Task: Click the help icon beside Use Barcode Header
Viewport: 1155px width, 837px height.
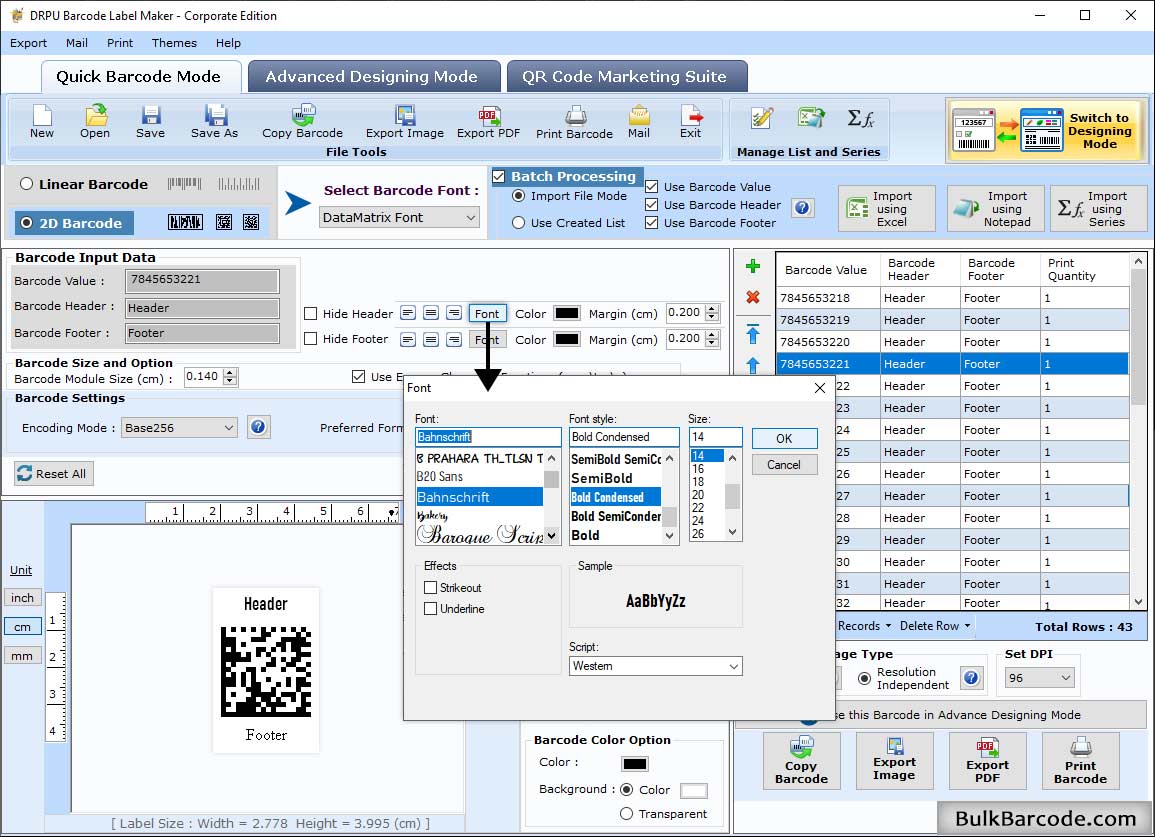Action: point(802,208)
